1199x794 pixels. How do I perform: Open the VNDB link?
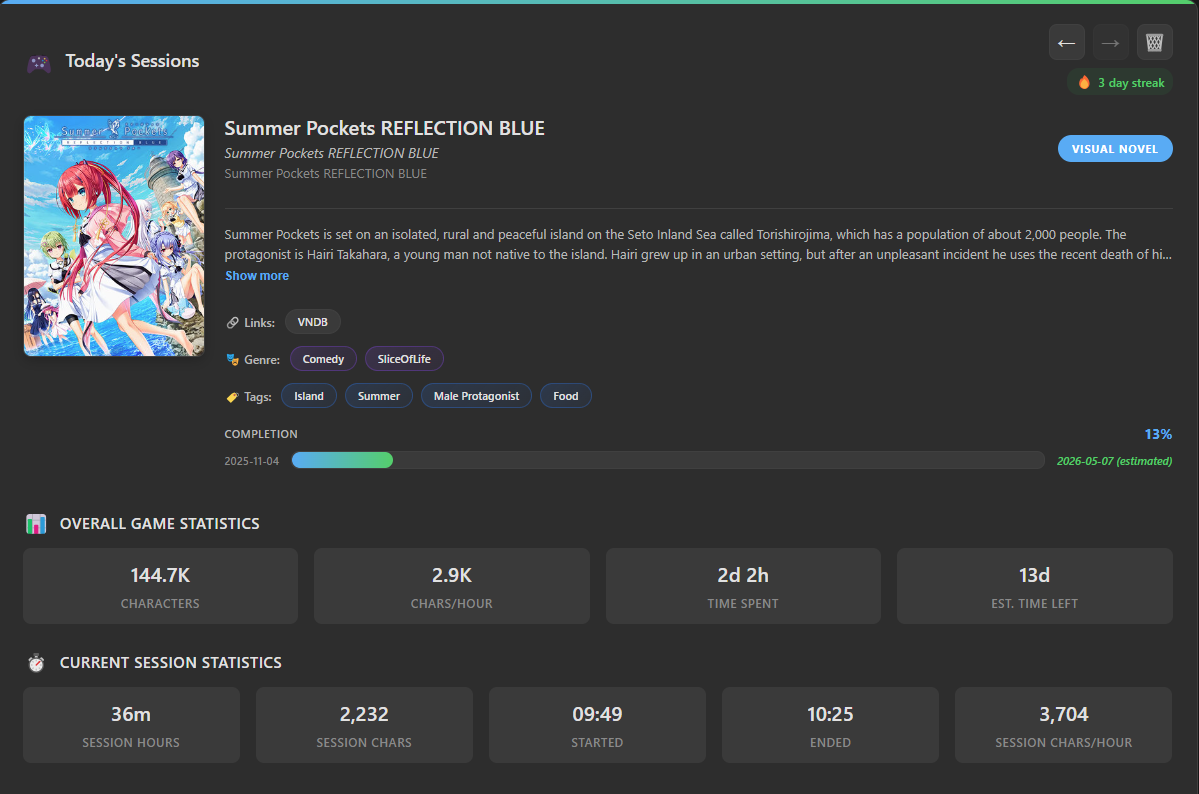pos(313,322)
